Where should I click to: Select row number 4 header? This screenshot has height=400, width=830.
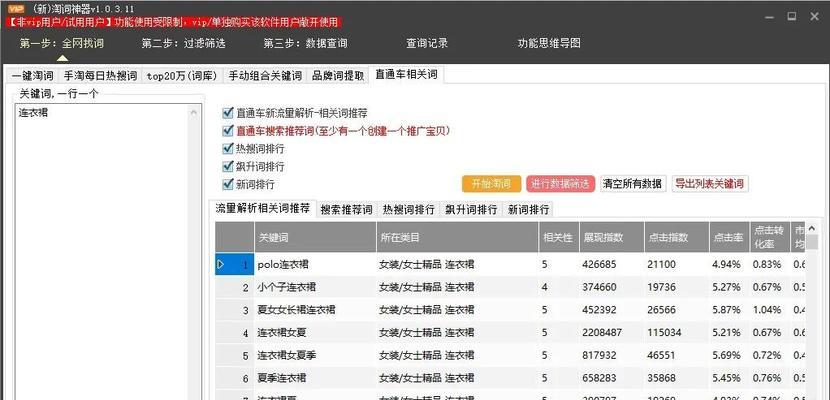234,333
